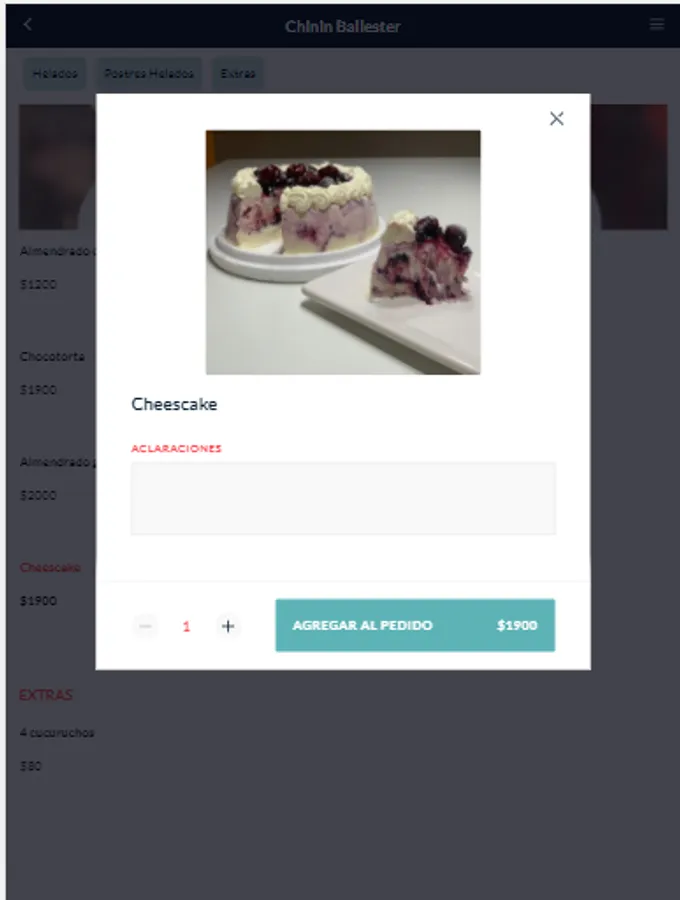
Task: Click the Agregar al pedido button
Action: coord(415,625)
